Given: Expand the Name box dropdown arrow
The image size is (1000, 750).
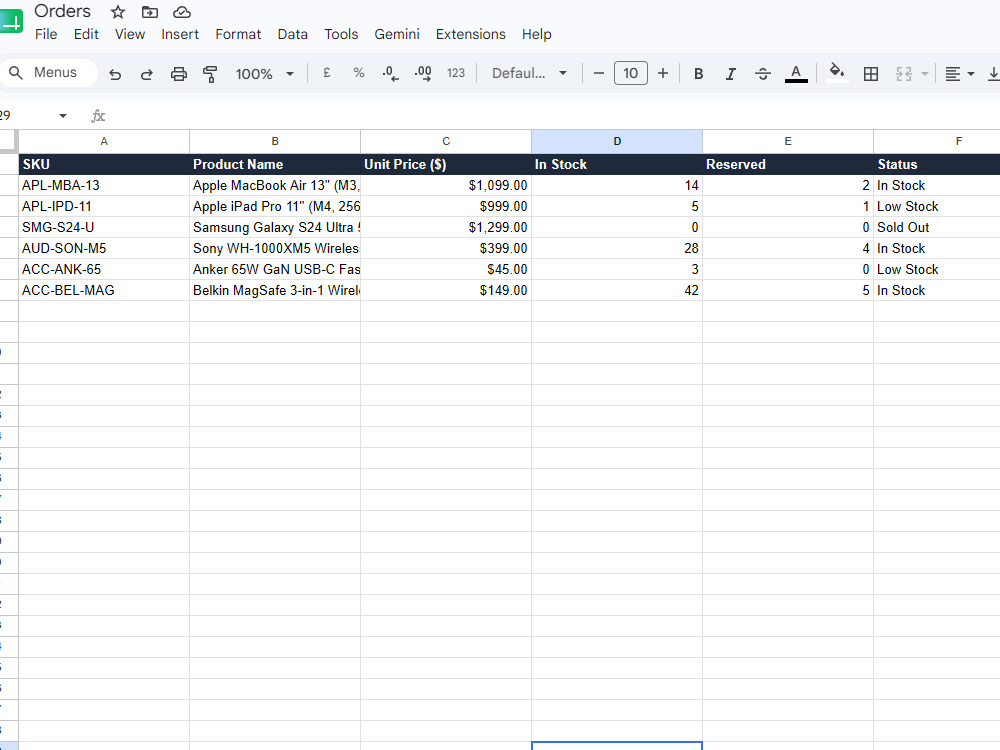Looking at the screenshot, I should point(62,116).
